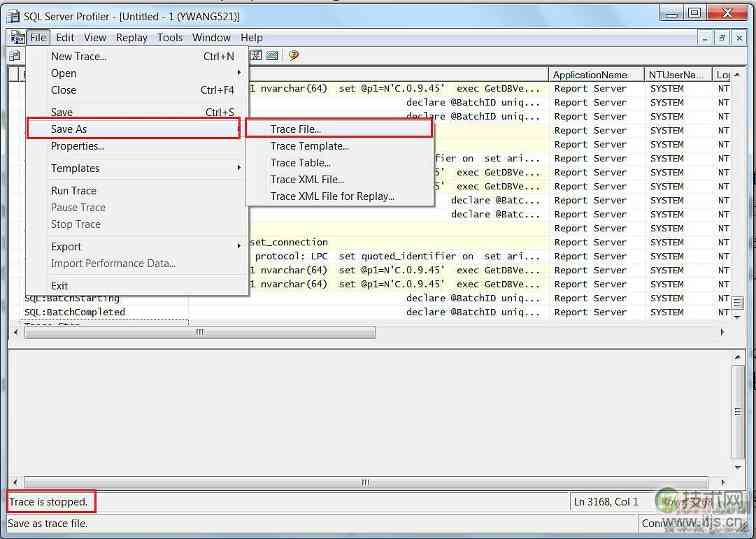The height and width of the screenshot is (539, 756).
Task: Open the Replay menu in the menu bar
Action: pyautogui.click(x=131, y=38)
